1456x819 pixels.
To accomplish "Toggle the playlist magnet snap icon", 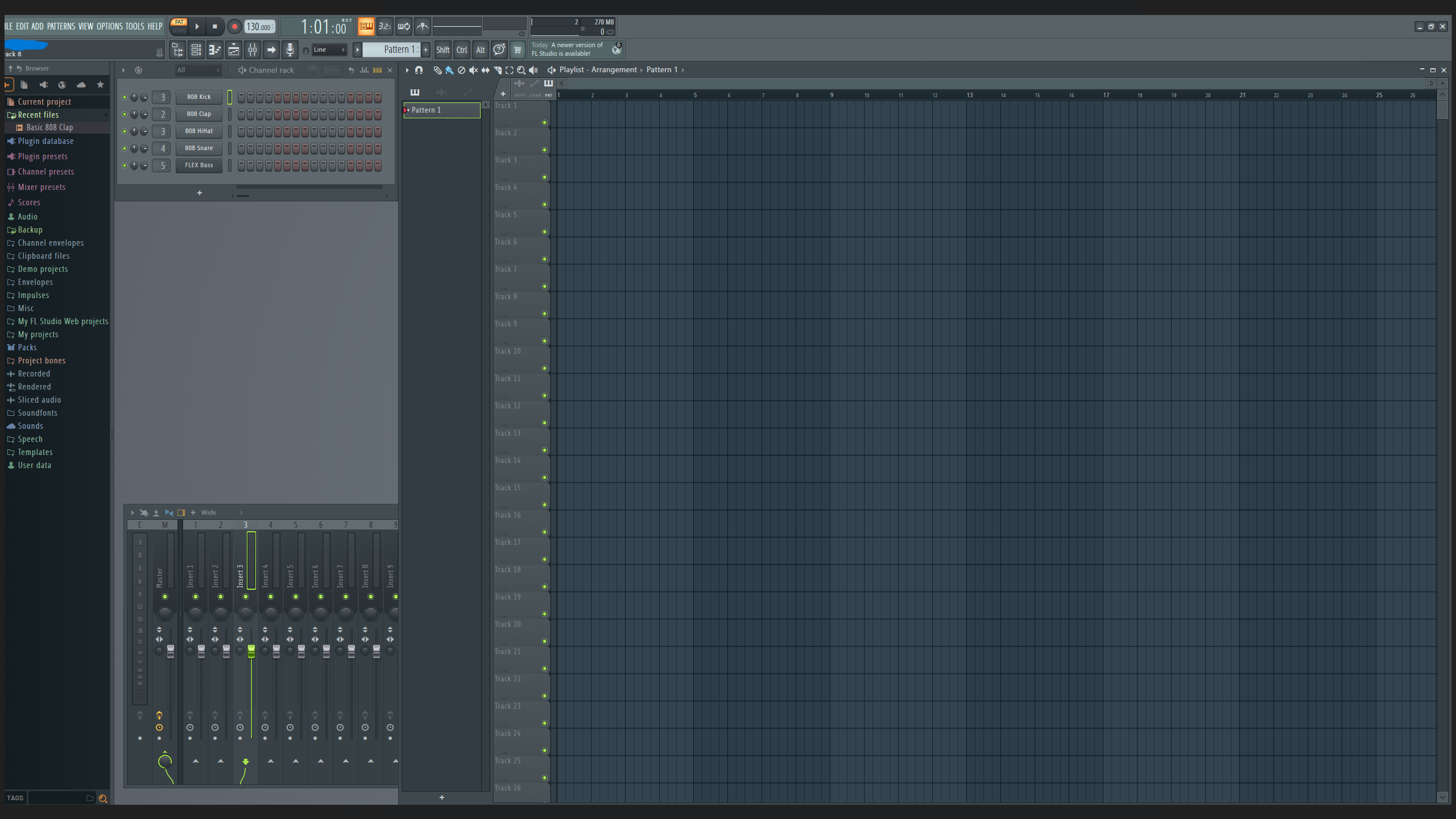I will tap(419, 70).
